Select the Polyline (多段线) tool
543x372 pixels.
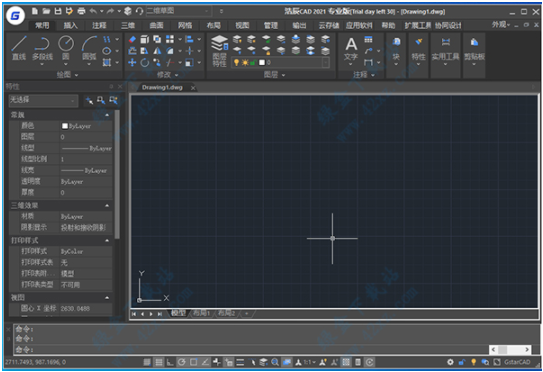click(x=42, y=49)
